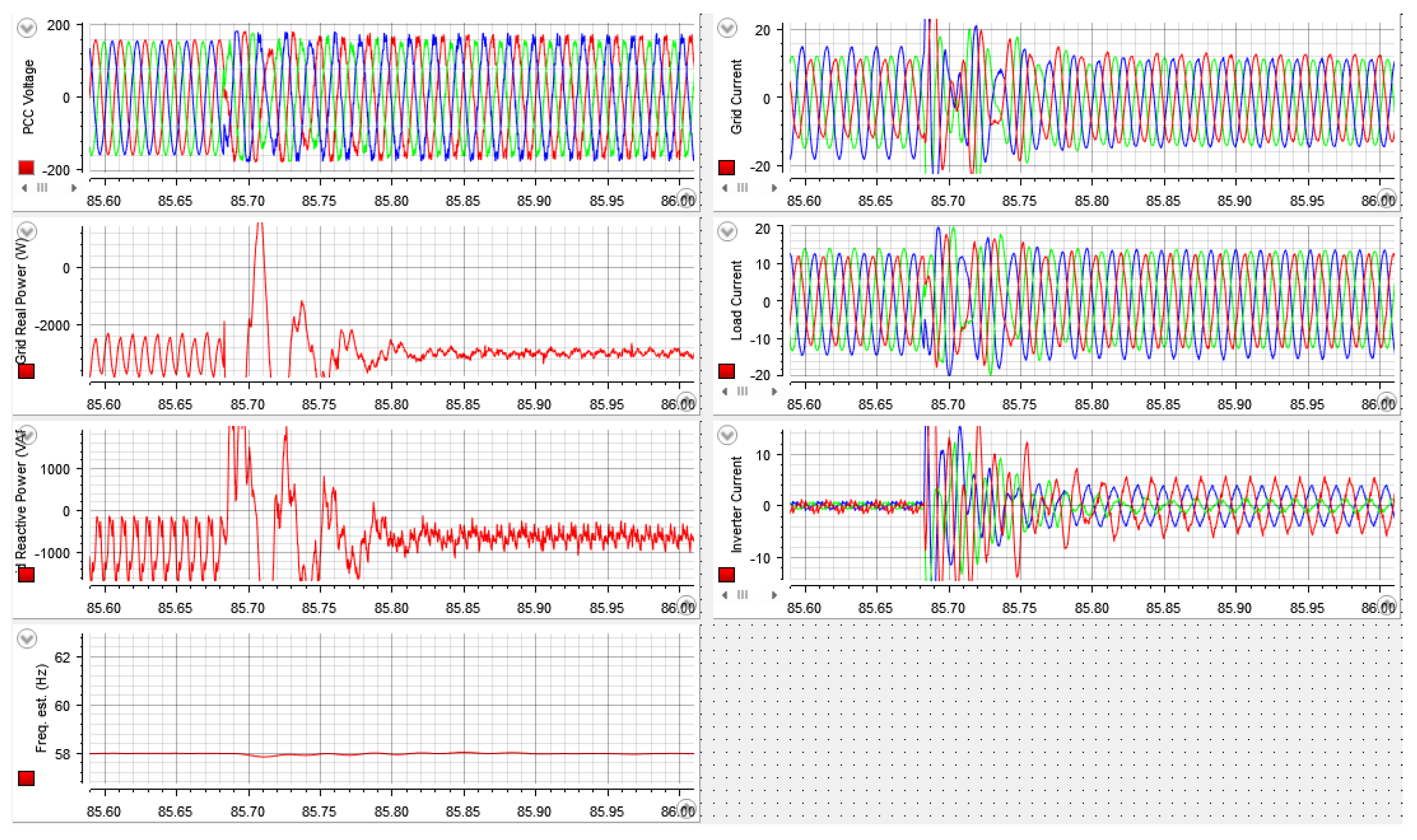1417x840 pixels.
Task: Click the Grid Real Power chart chevron
Action: click(27, 231)
